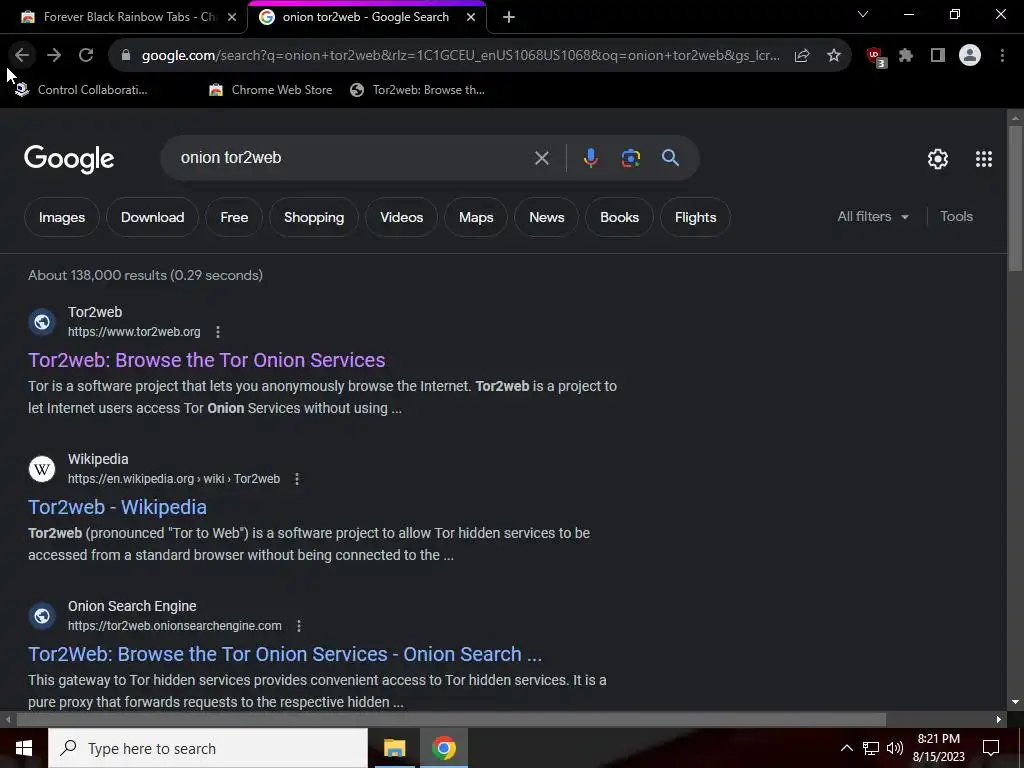The width and height of the screenshot is (1024, 768).
Task: Clear the search box with X
Action: pyautogui.click(x=541, y=158)
